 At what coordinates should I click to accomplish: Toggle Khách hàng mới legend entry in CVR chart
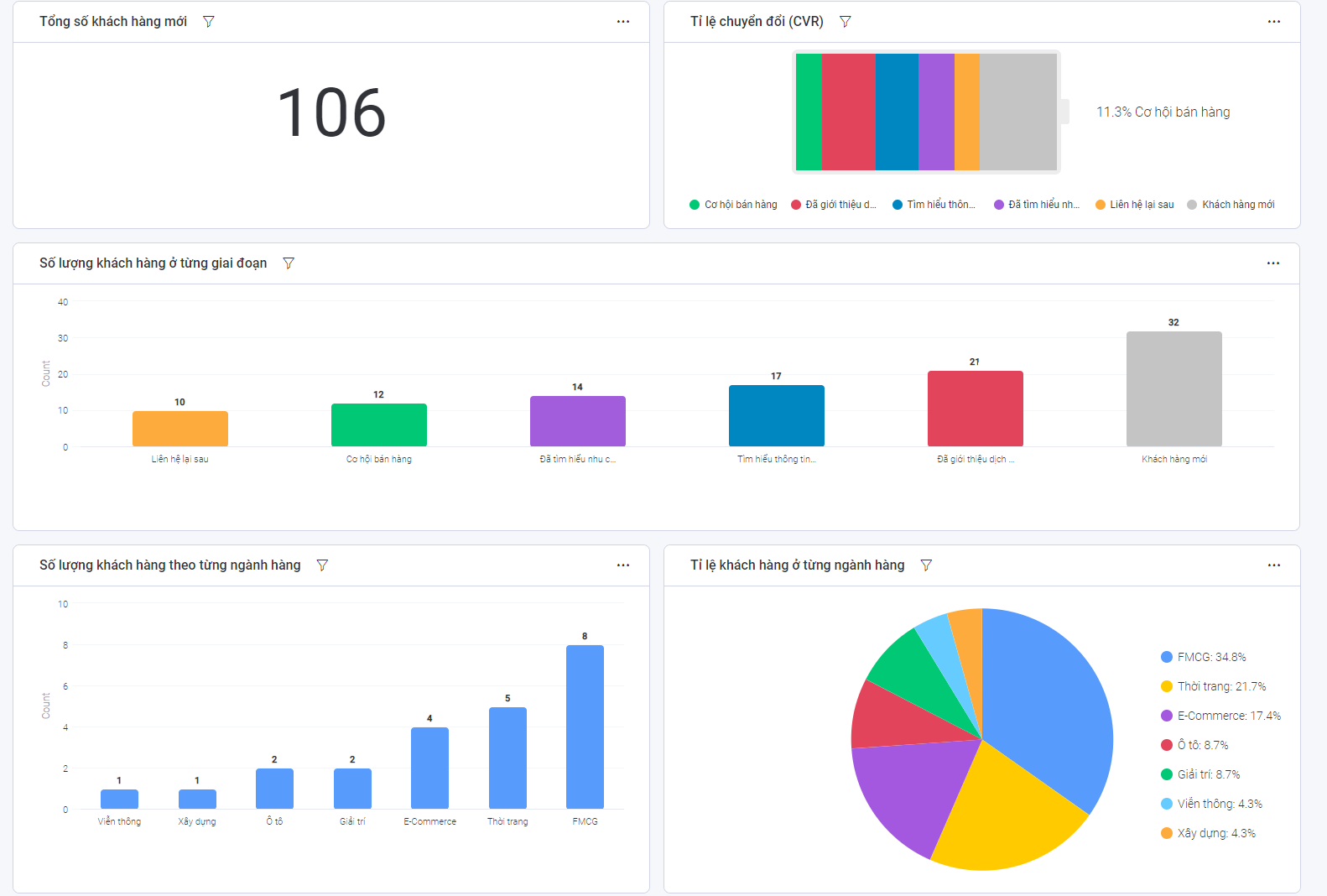(x=1231, y=205)
